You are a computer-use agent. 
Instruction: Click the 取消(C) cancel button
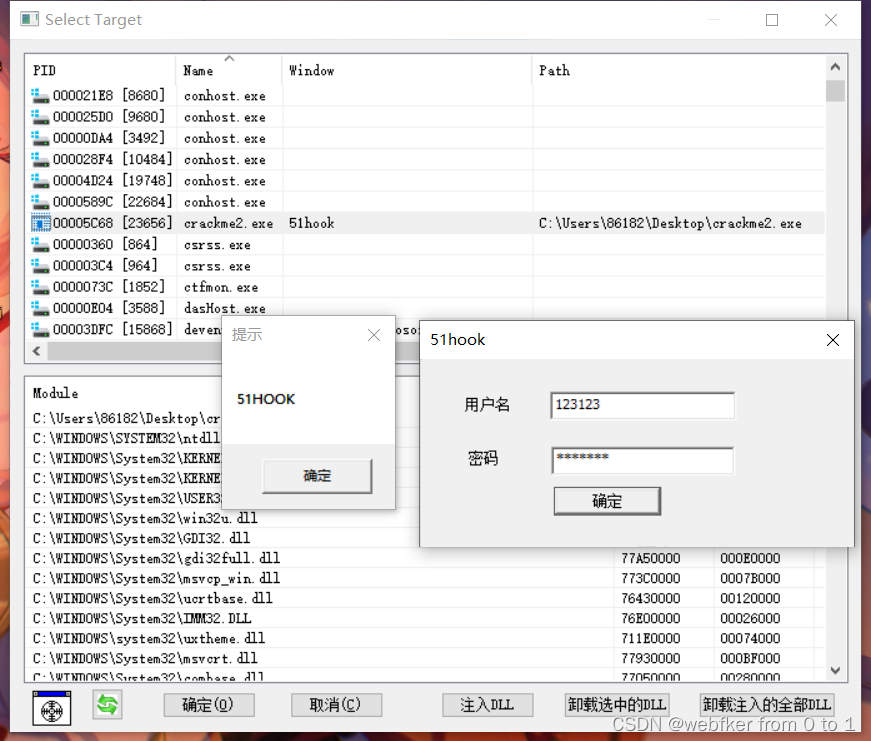(336, 705)
